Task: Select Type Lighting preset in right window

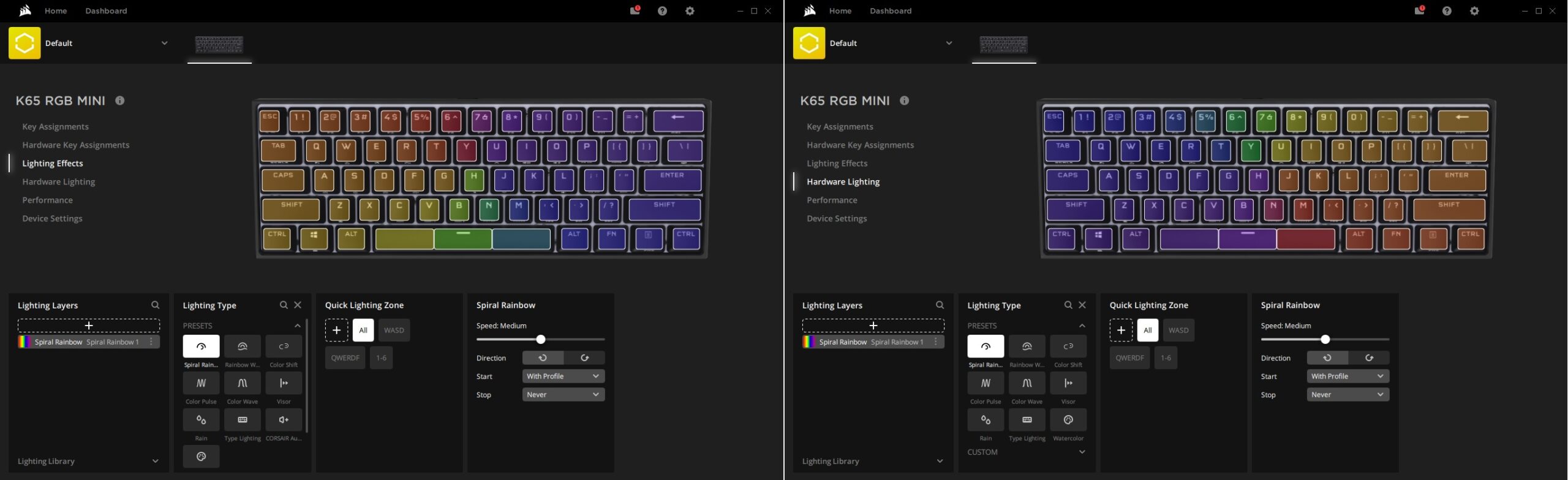Action: pyautogui.click(x=1027, y=420)
